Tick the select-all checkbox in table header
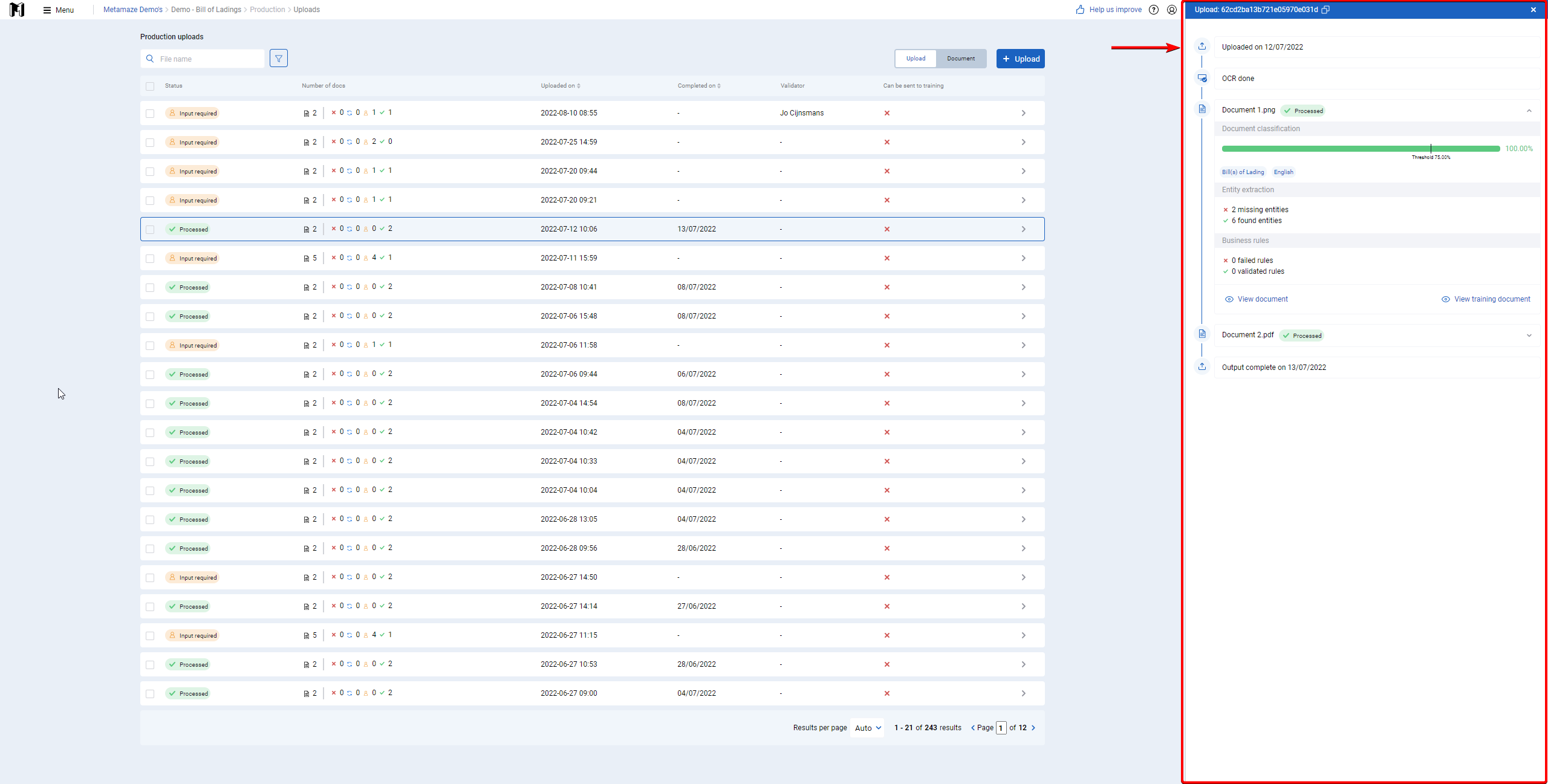The height and width of the screenshot is (784, 1548). pyautogui.click(x=150, y=86)
